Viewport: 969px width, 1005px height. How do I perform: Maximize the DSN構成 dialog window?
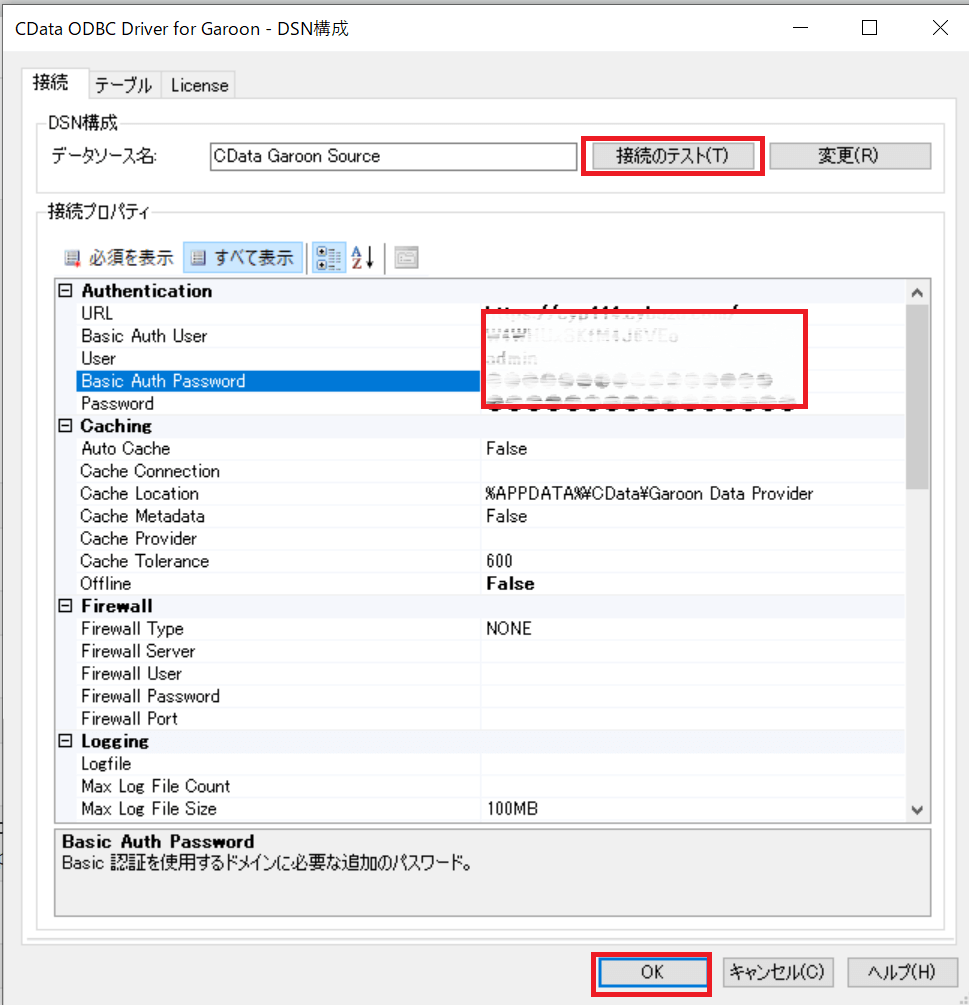[870, 28]
